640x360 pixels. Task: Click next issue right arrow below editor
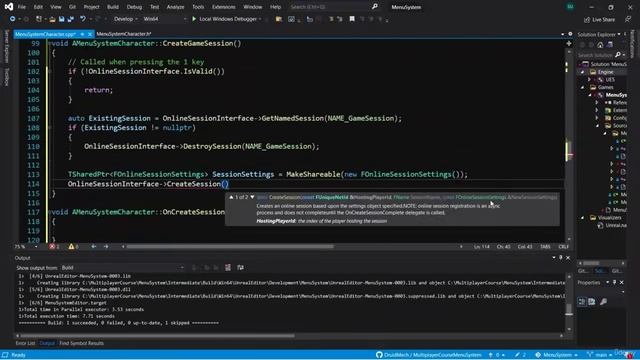[106, 247]
